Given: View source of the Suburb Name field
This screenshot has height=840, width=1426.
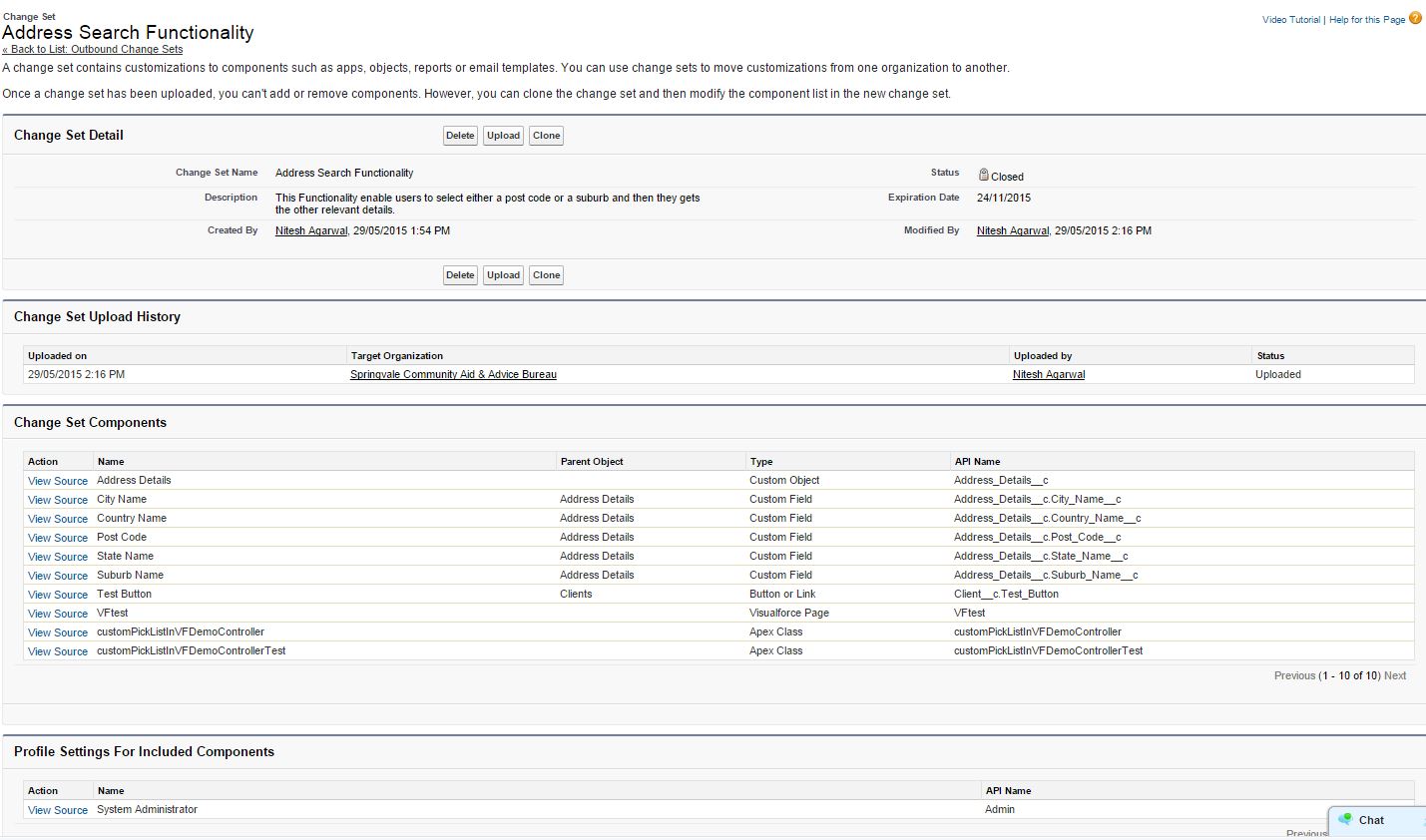Looking at the screenshot, I should tap(58, 576).
